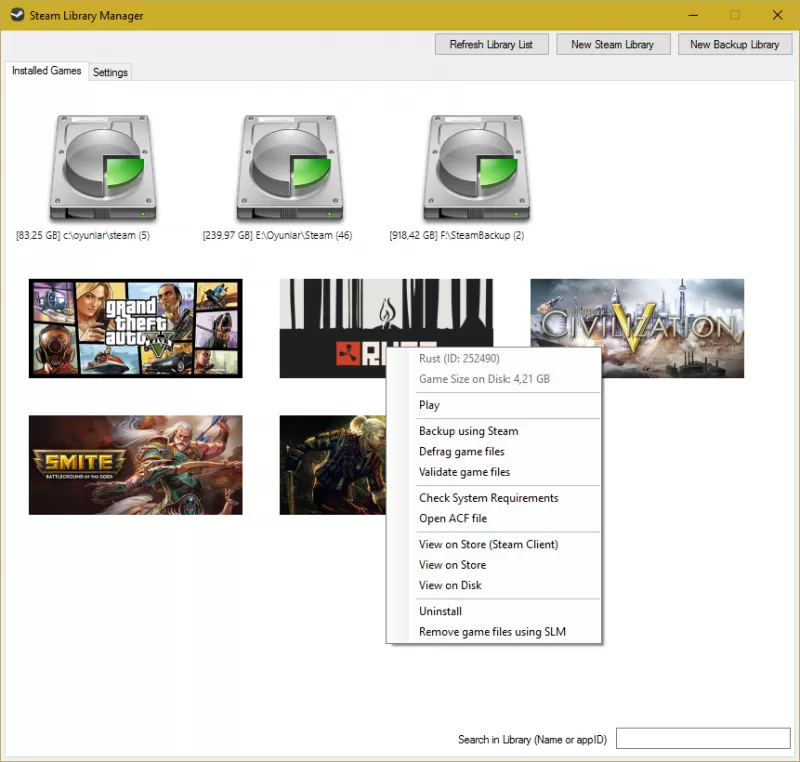This screenshot has height=762, width=800.
Task: Click the [239,97 GB] E:\Oyunlar\Steam label
Action: (277, 235)
